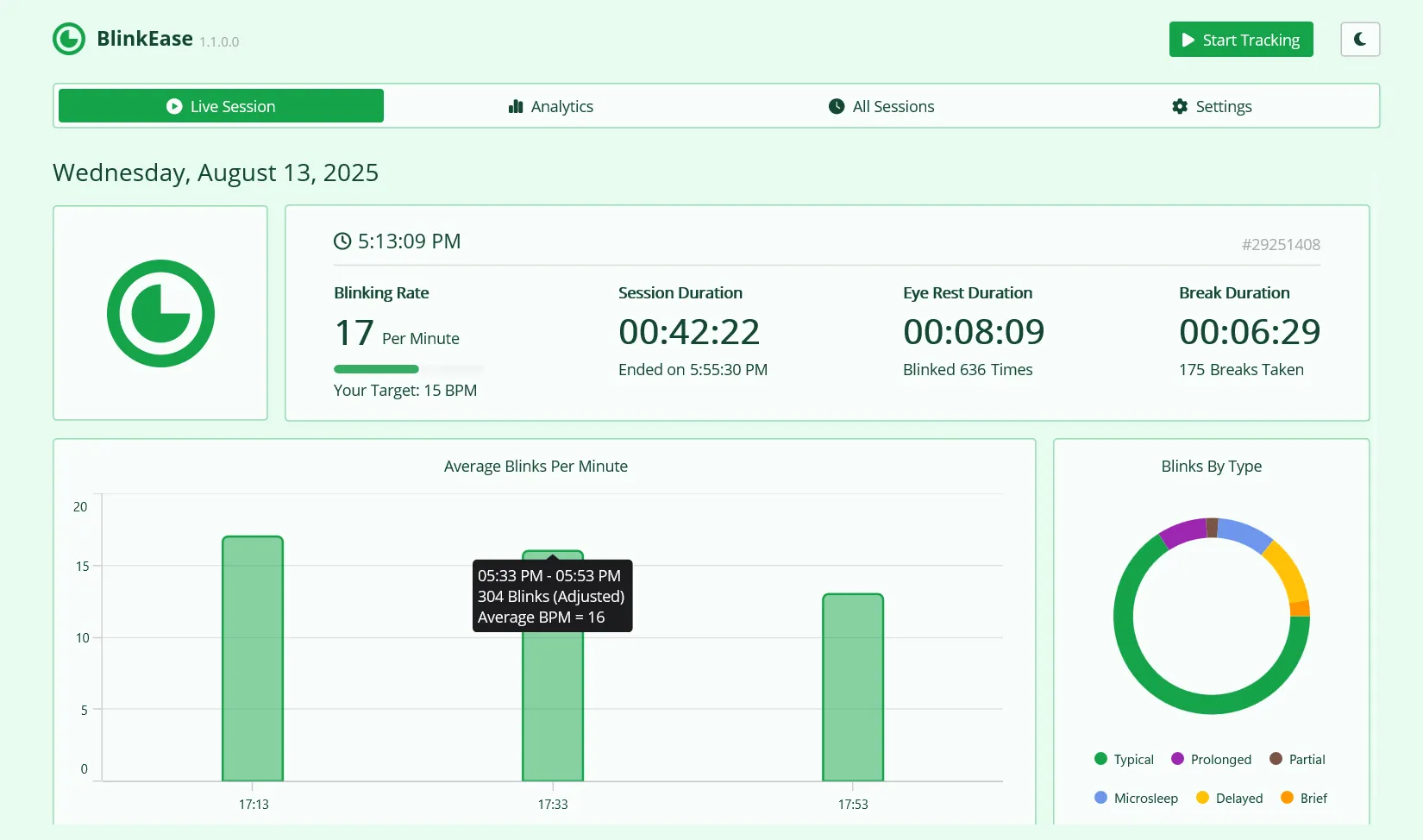Switch to the All Sessions tab
This screenshot has width=1423, height=840.
(881, 106)
